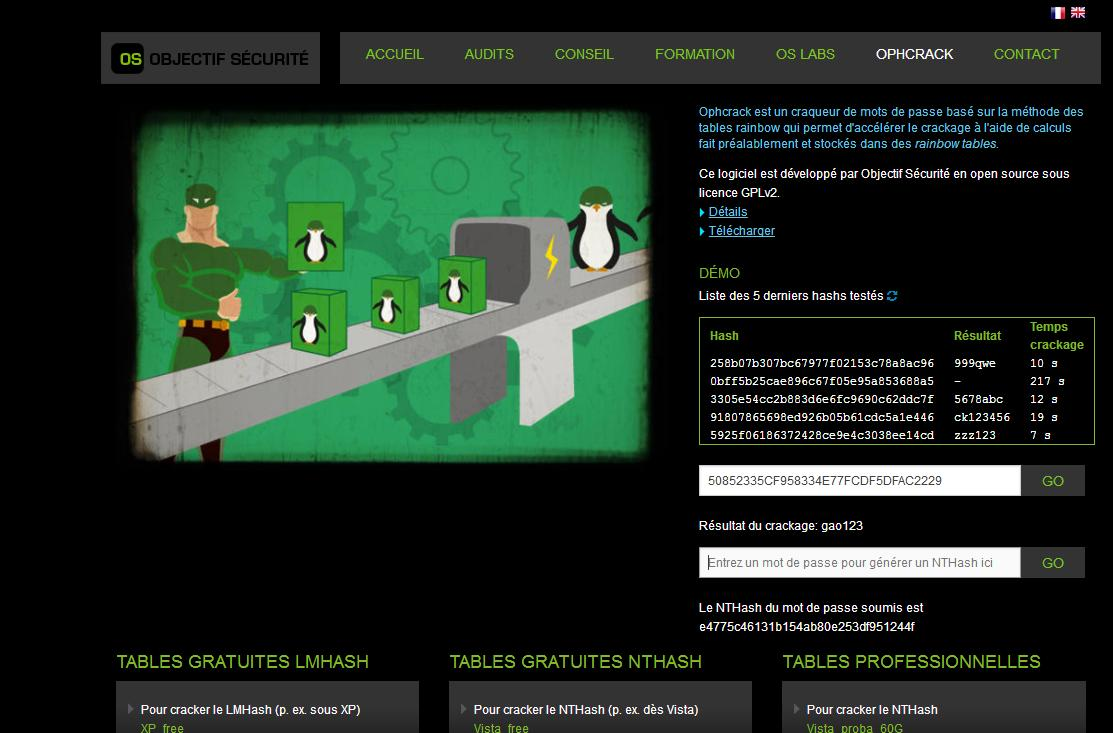Image resolution: width=1113 pixels, height=733 pixels.
Task: Click generated NTHash e4775c46131b154ab80e253df951244f
Action: point(806,627)
